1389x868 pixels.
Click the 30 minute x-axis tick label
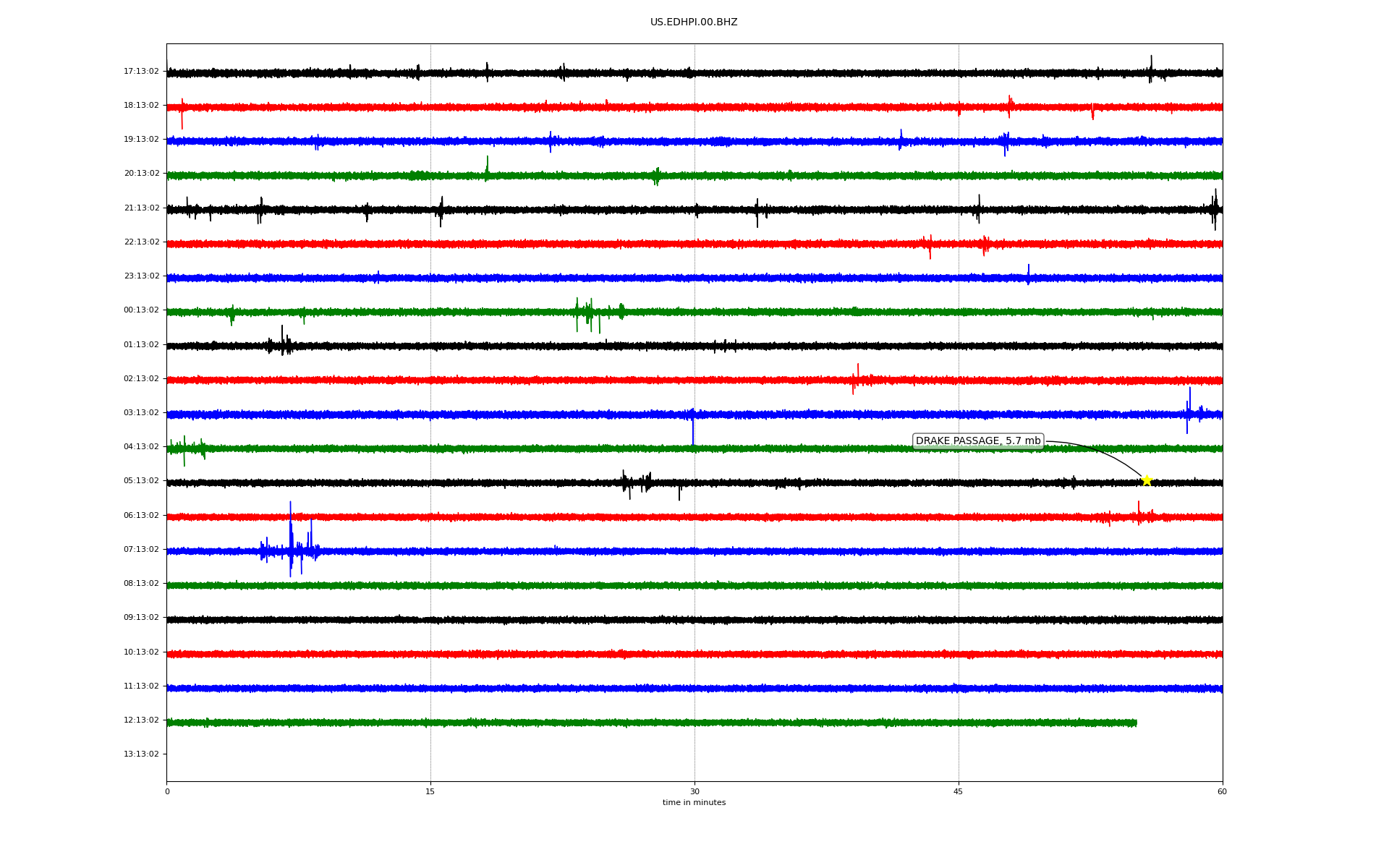click(694, 792)
